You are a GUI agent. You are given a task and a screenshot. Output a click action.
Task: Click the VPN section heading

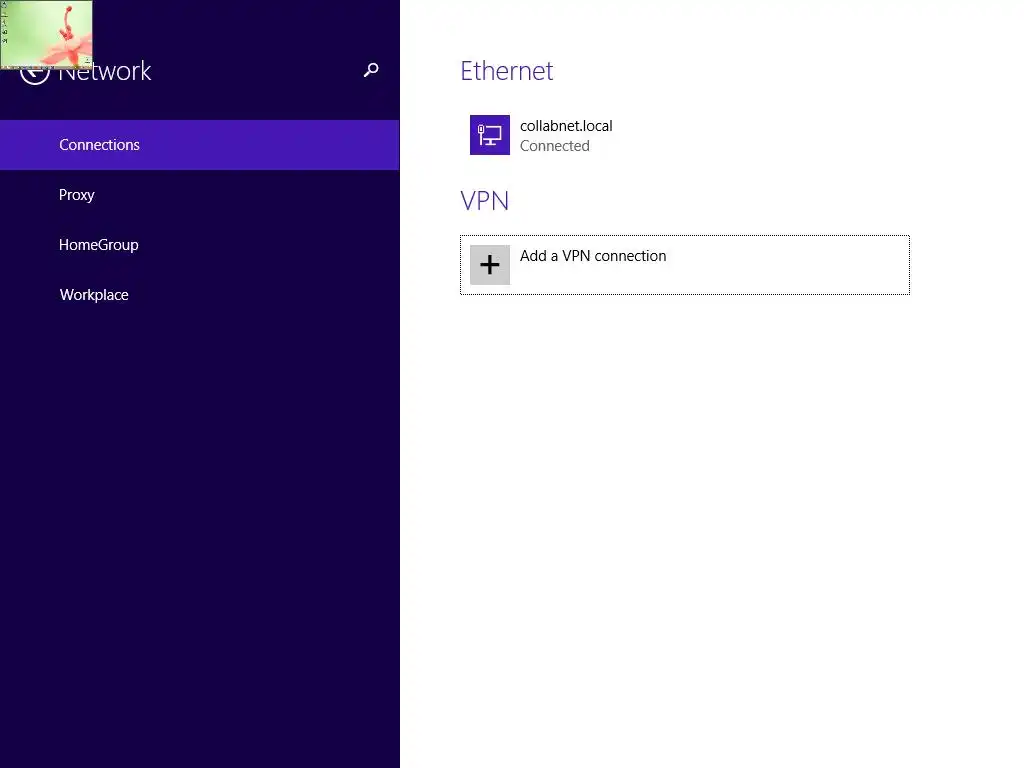pyautogui.click(x=485, y=201)
